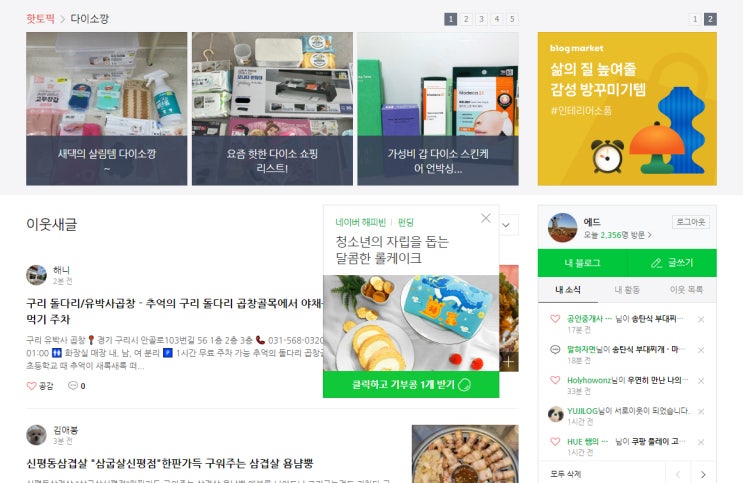
Task: Close the Naver Happybean funding popup
Action: point(486,218)
